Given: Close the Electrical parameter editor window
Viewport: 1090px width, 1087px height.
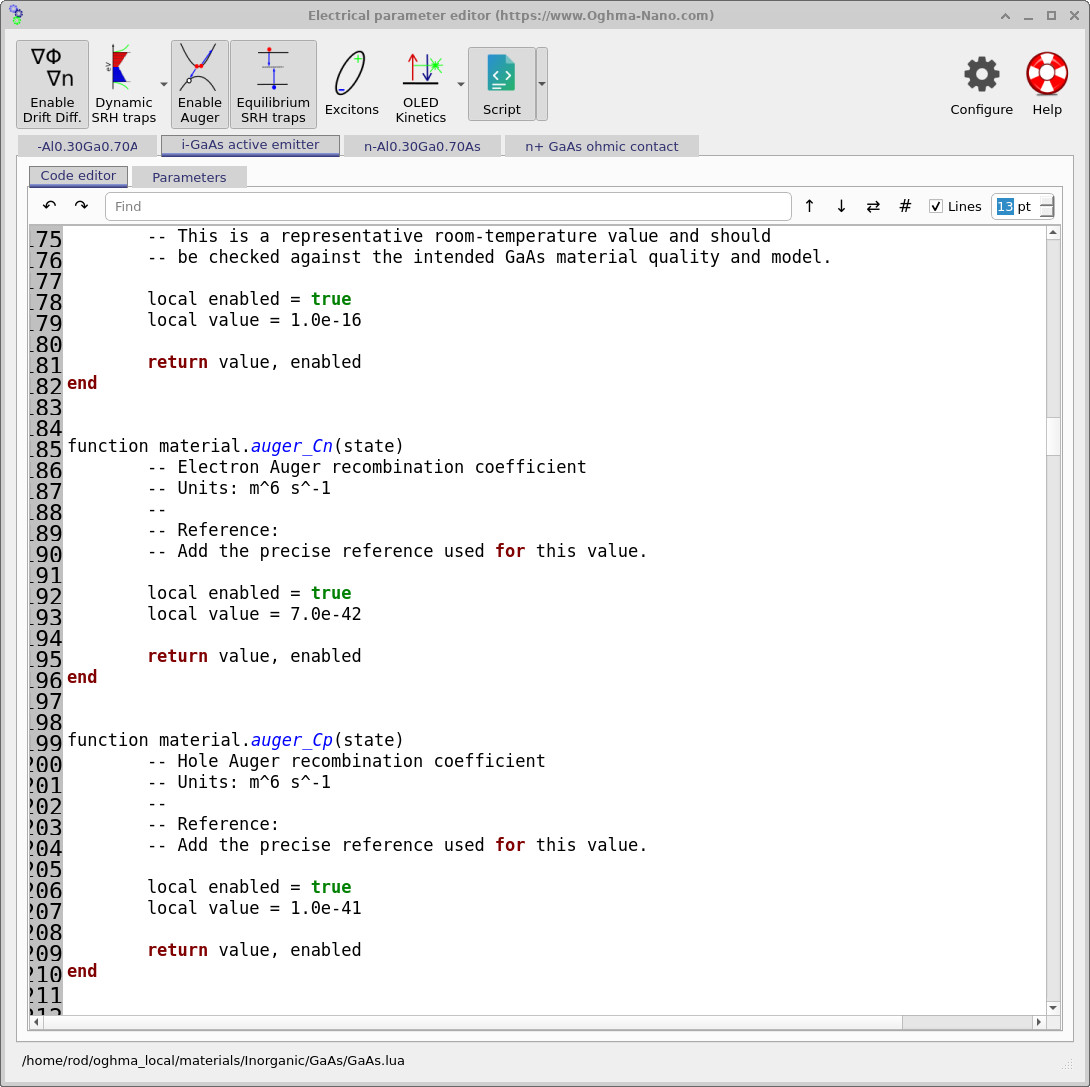Looking at the screenshot, I should click(x=1074, y=15).
